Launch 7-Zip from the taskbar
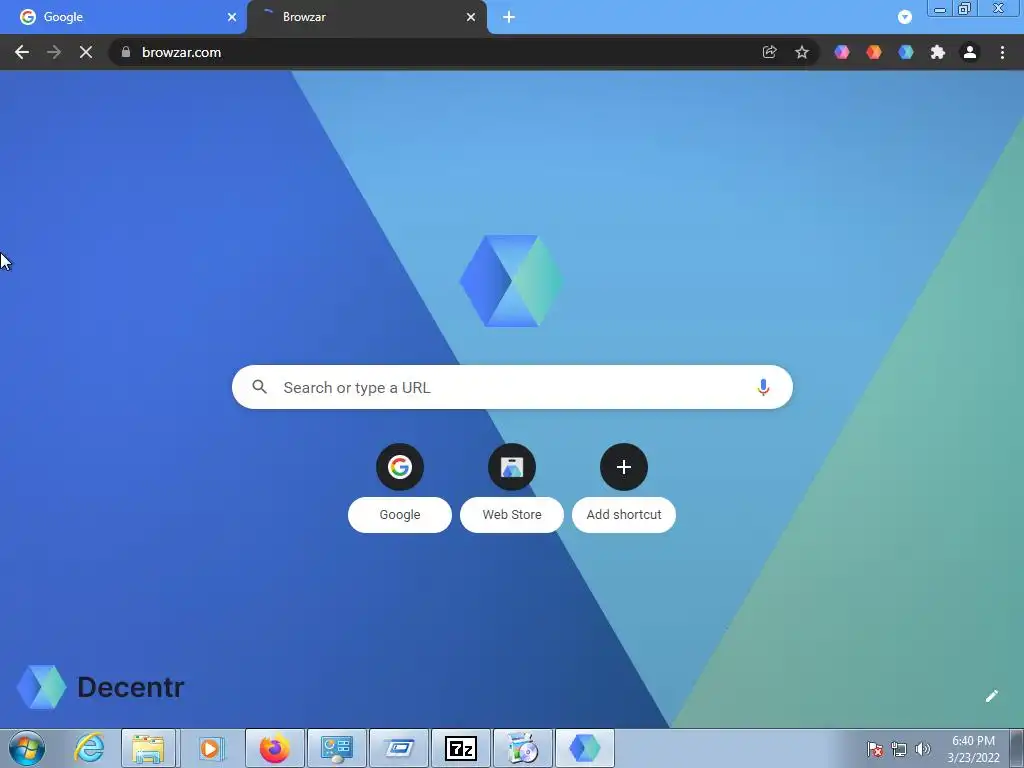The image size is (1024, 768). pos(460,748)
